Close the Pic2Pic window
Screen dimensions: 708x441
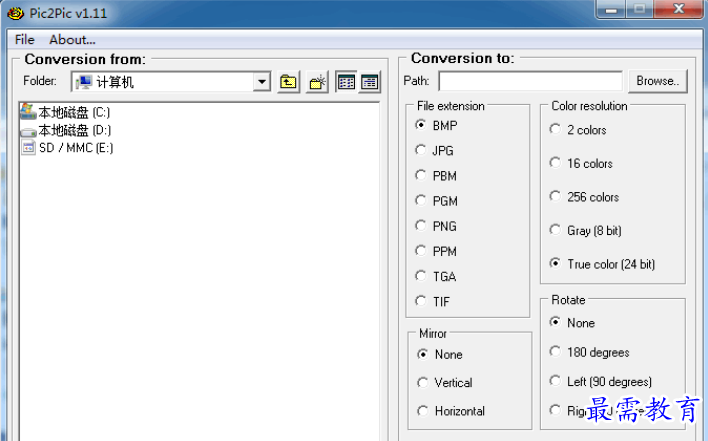click(678, 9)
